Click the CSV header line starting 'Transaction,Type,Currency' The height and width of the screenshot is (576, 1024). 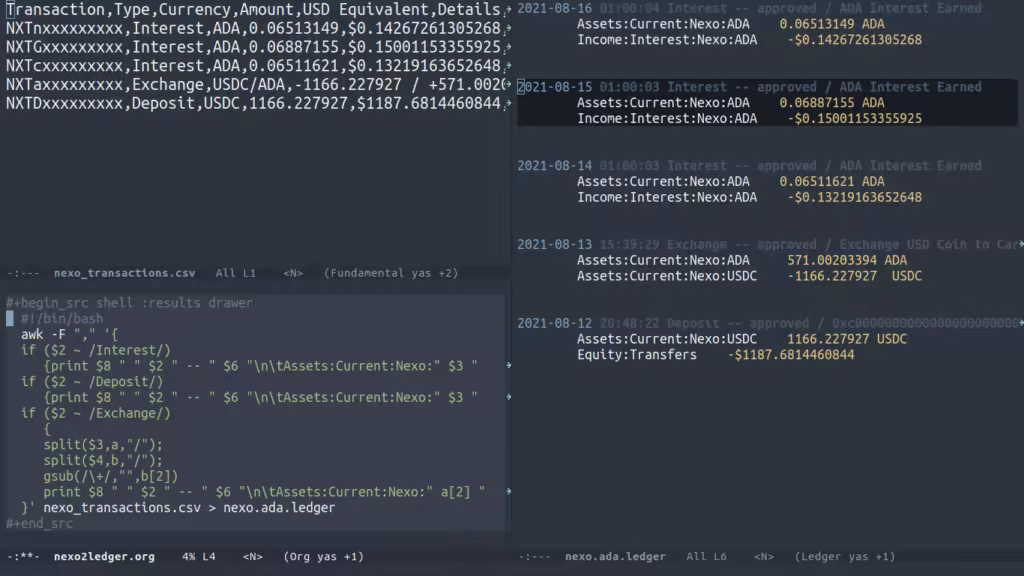pyautogui.click(x=253, y=9)
